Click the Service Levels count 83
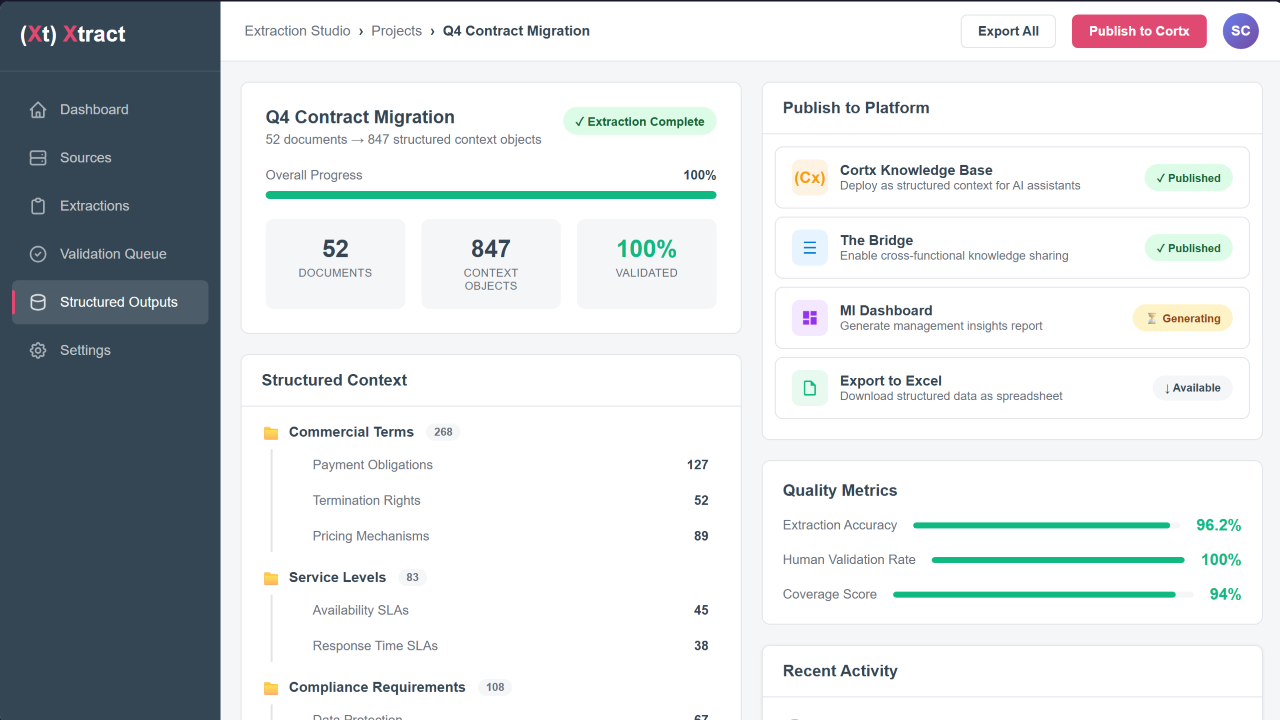This screenshot has height=720, width=1280. point(411,578)
